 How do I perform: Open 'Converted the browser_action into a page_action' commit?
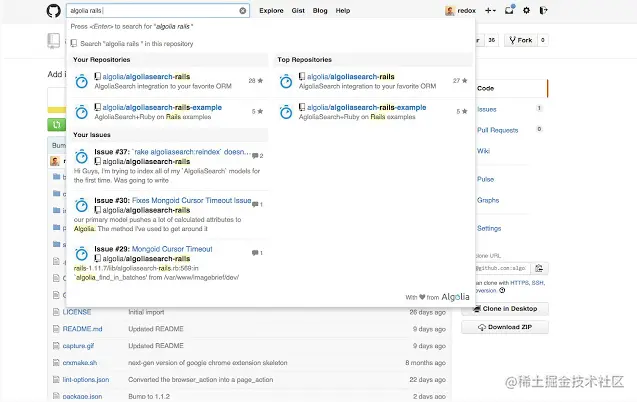201,380
